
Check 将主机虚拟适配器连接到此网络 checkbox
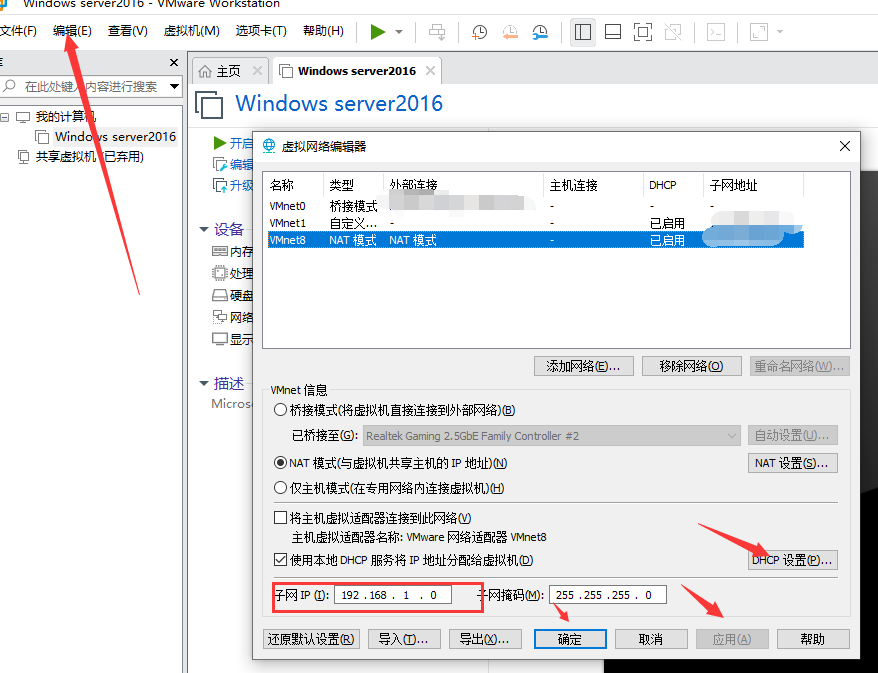tap(281, 518)
